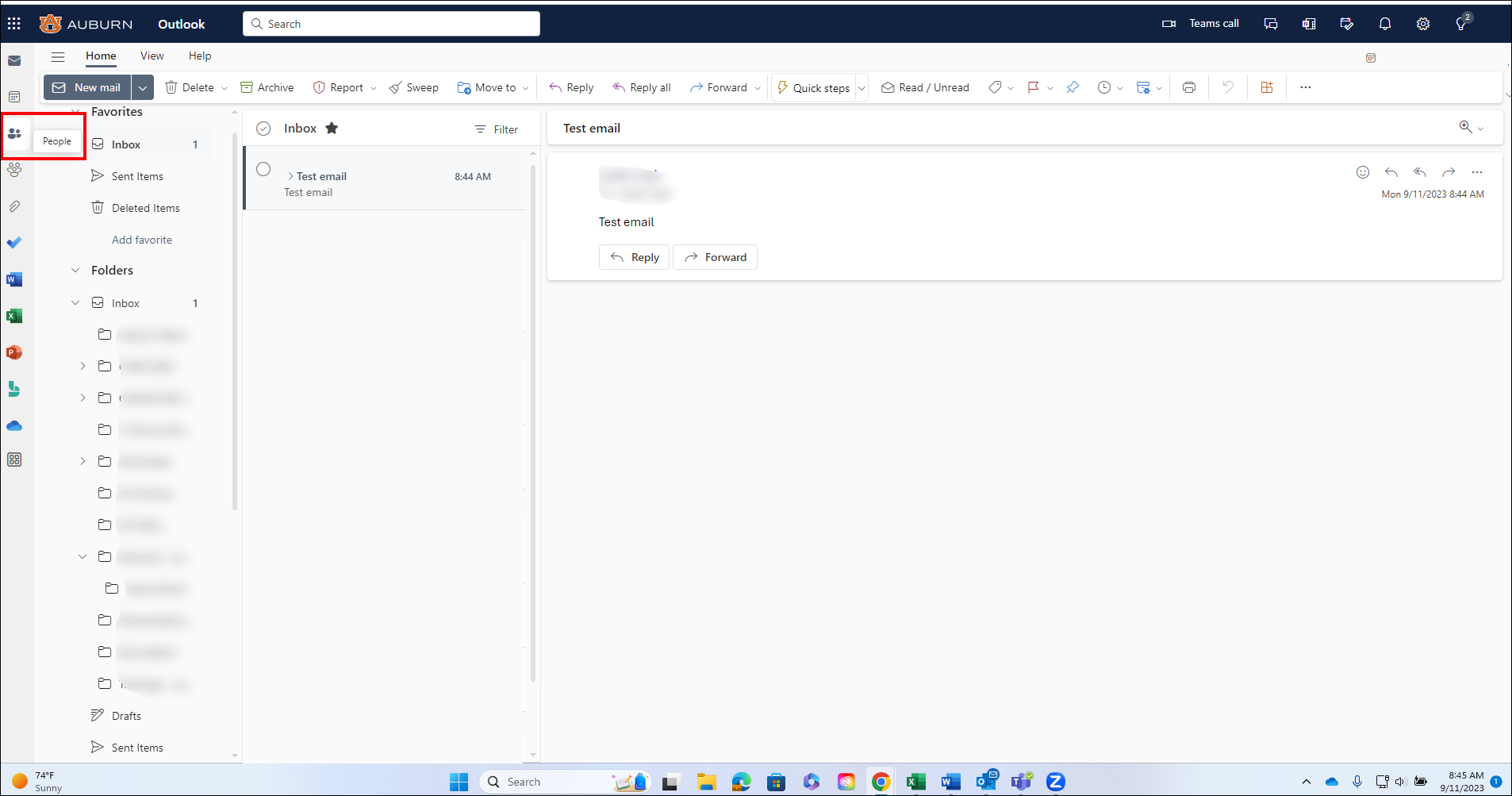The width and height of the screenshot is (1512, 796).
Task: Open More apps icon in left rail
Action: tap(14, 460)
